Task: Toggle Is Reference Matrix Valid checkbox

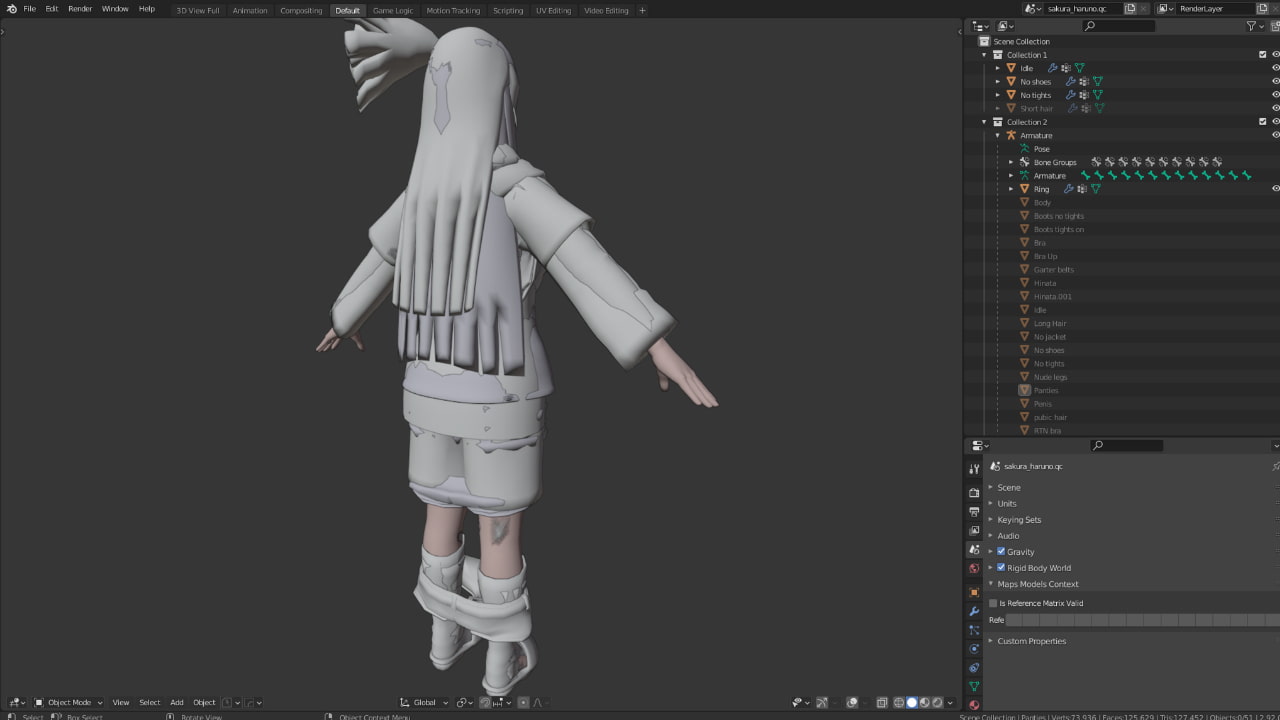Action: 993,603
